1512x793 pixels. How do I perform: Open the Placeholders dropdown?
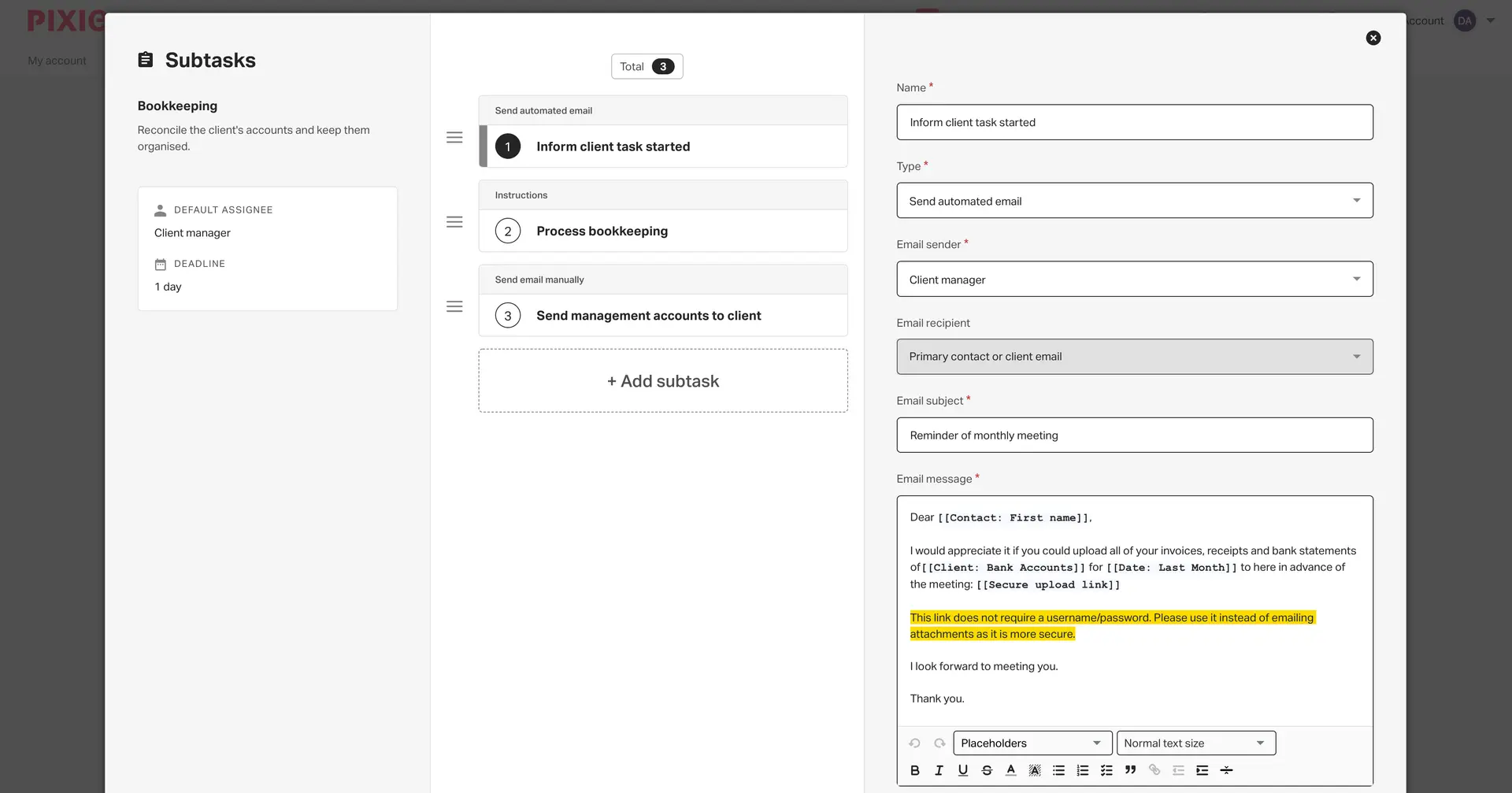1032,743
